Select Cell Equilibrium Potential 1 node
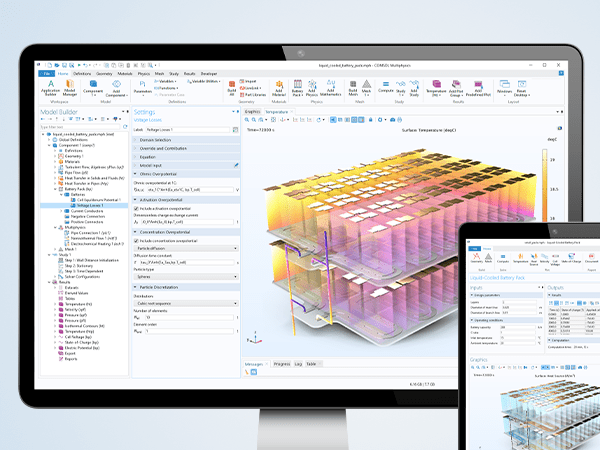The image size is (600, 450). coord(96,200)
